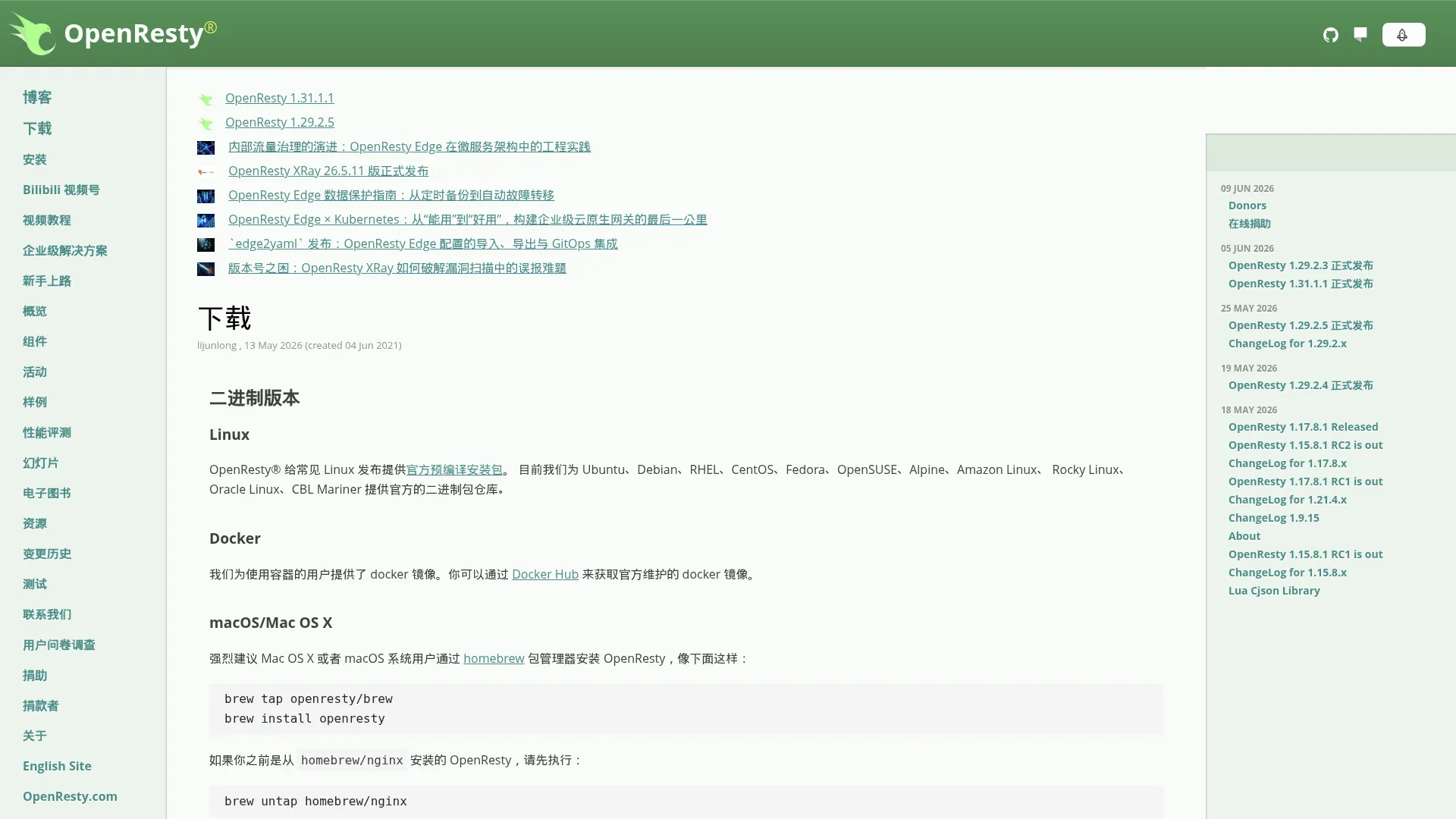Click the OpenResty hummingbird logo
This screenshot has width=1456, height=819.
(32, 33)
